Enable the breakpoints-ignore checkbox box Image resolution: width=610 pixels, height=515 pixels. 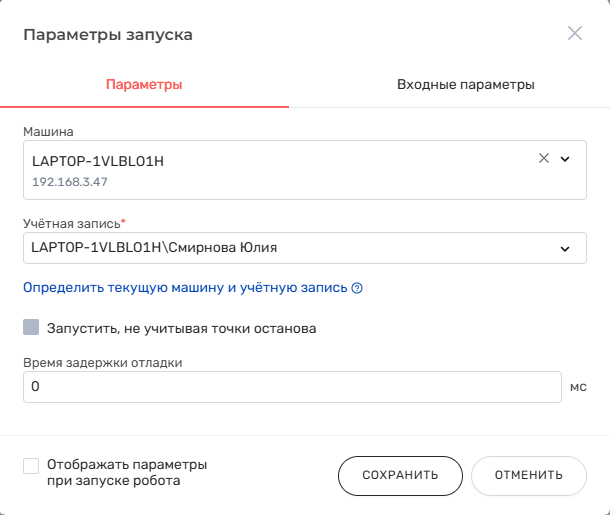click(31, 327)
